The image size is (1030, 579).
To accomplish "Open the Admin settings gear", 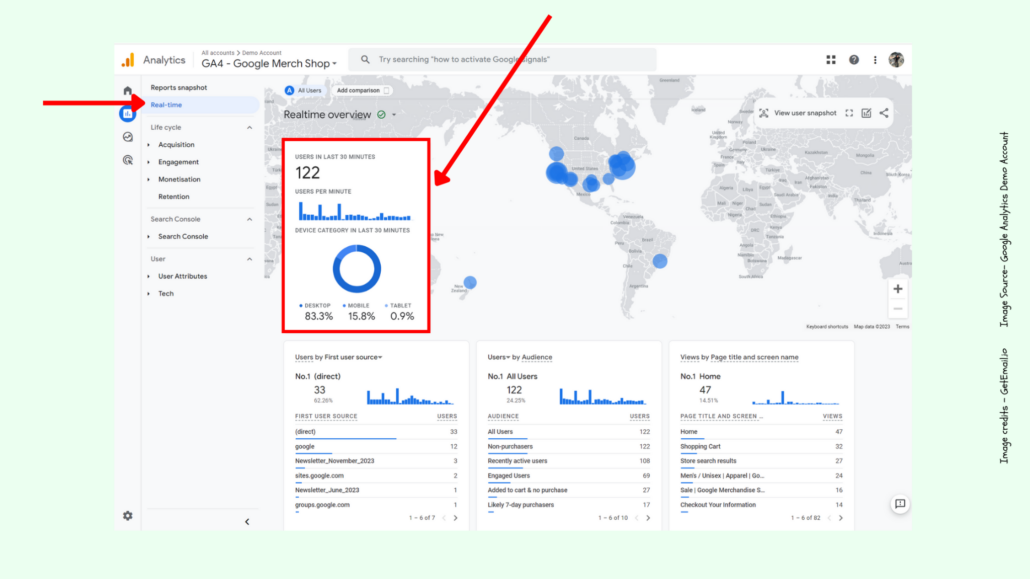I will [128, 516].
